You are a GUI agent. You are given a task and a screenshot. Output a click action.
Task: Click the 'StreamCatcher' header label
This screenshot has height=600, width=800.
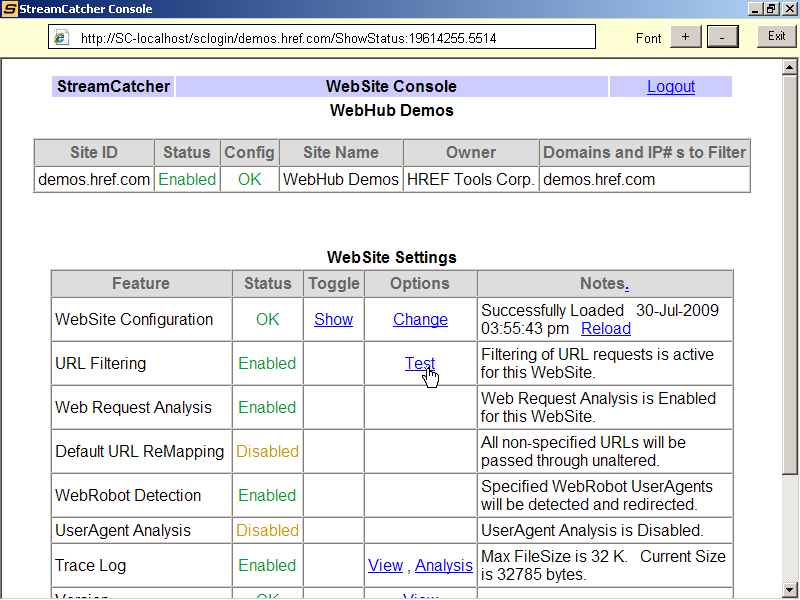tap(113, 87)
